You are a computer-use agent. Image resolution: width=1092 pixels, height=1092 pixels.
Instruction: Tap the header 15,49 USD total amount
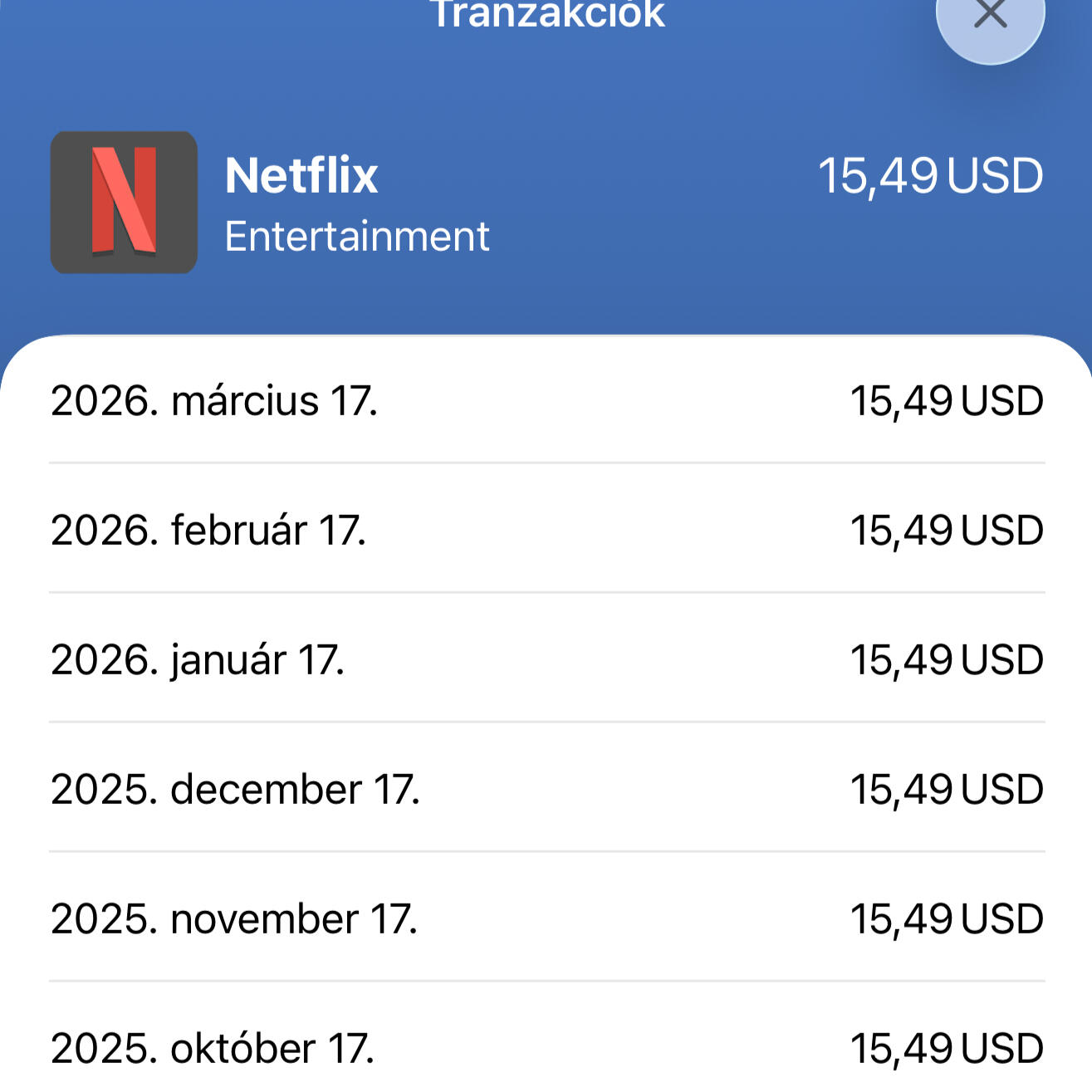point(930,176)
